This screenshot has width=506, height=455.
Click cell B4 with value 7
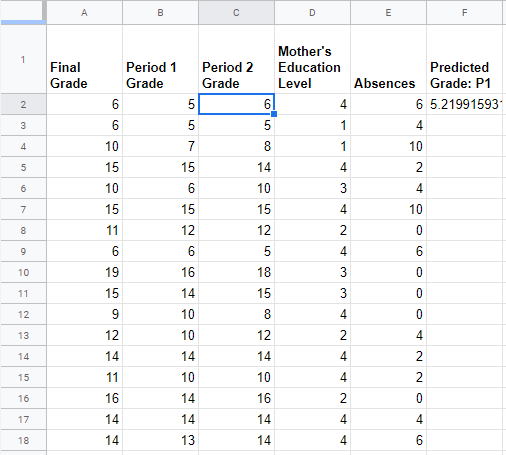160,146
